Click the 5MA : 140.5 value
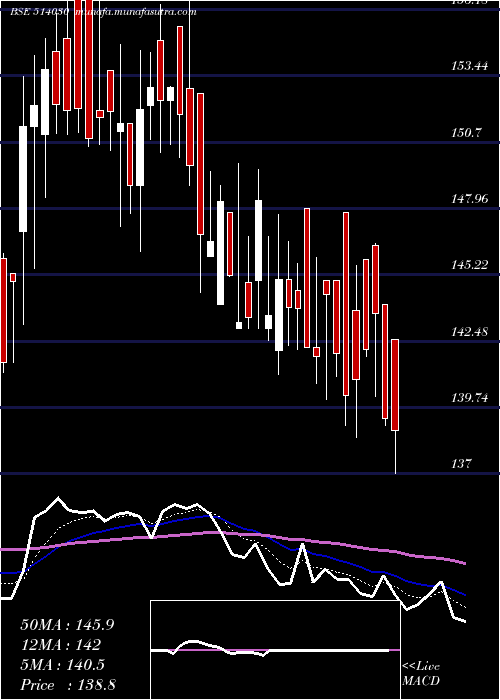The height and width of the screenshot is (700, 500). (62, 665)
